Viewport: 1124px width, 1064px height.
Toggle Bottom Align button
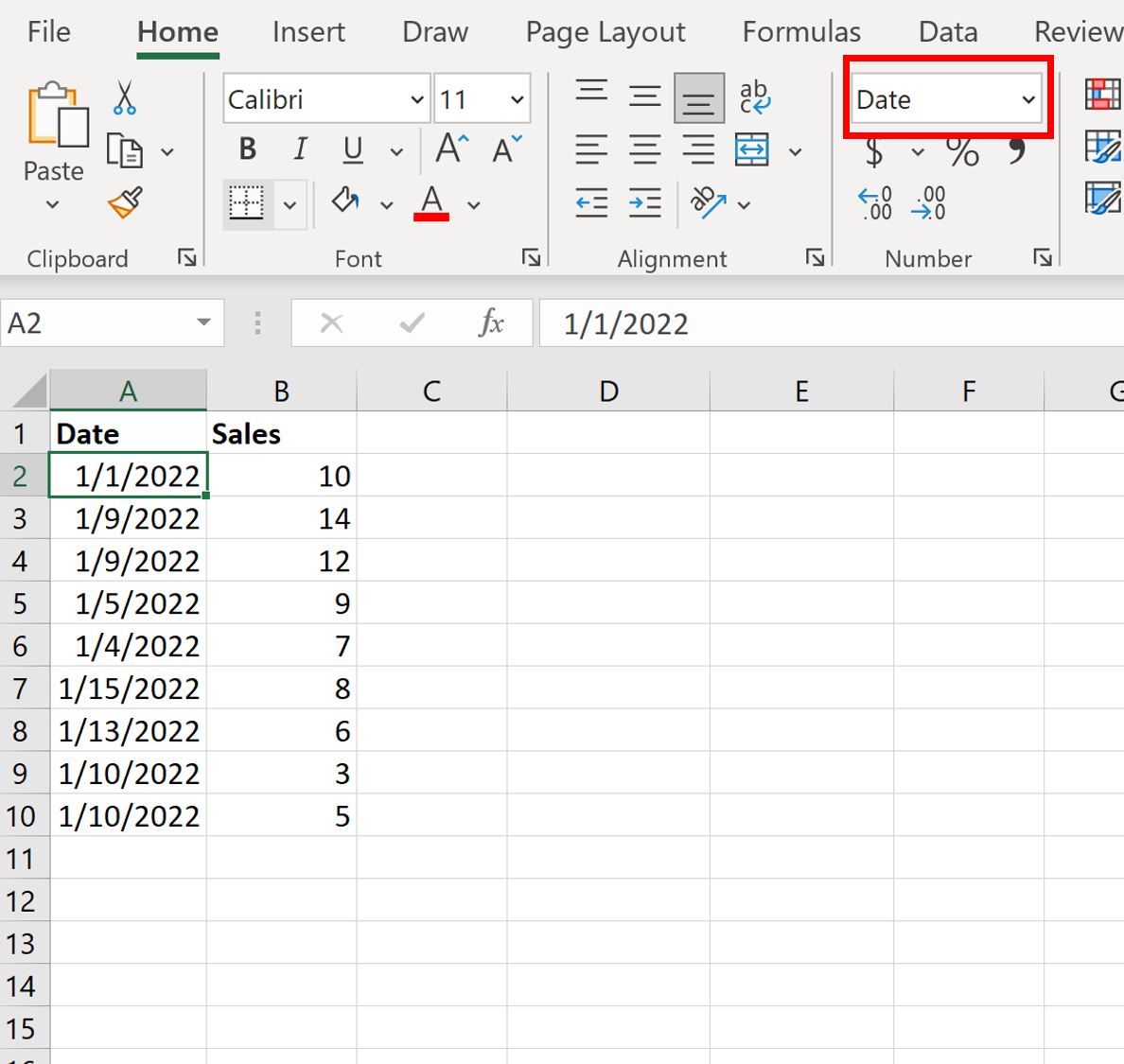[699, 98]
